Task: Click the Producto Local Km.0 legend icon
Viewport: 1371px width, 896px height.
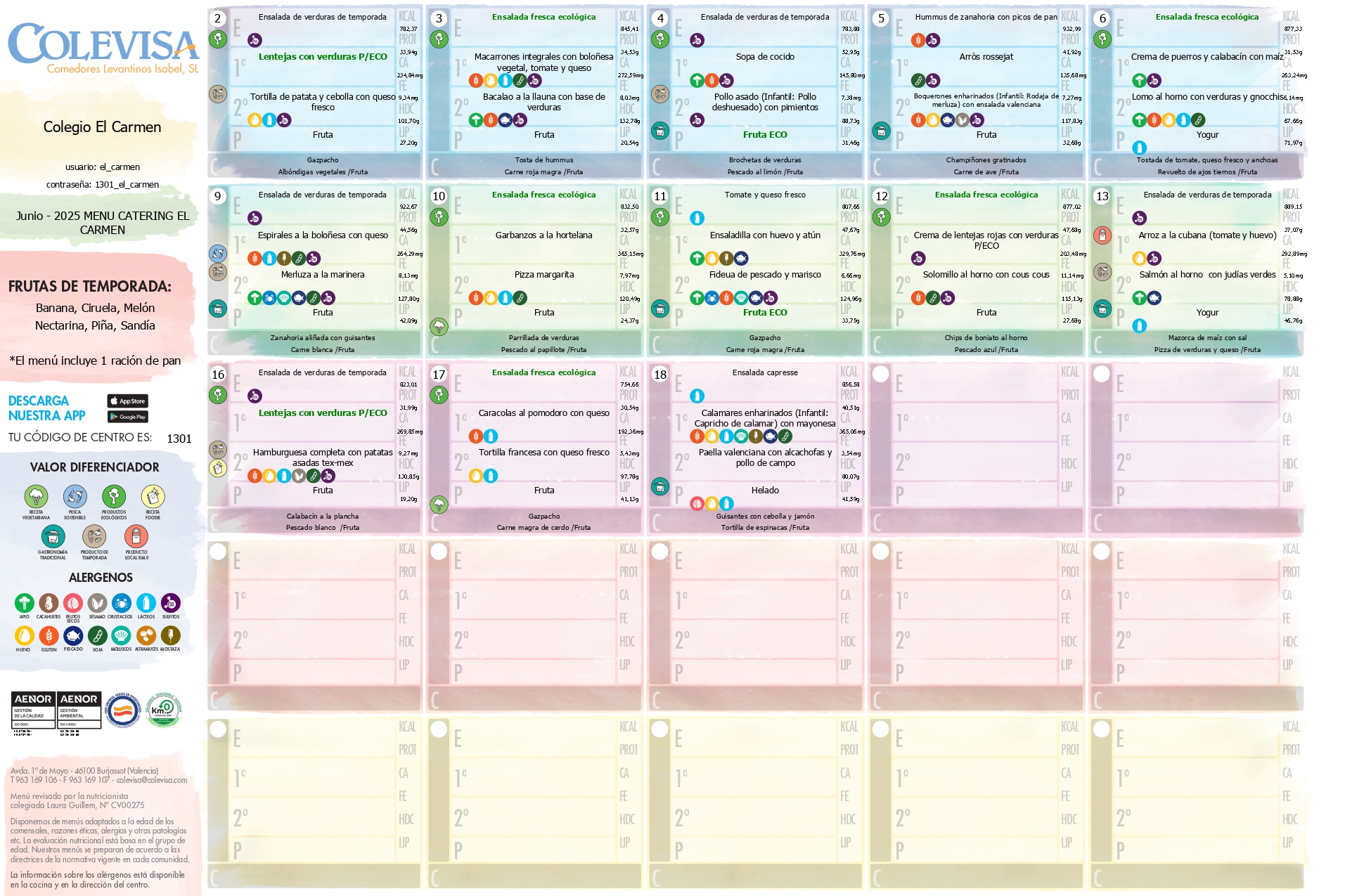Action: coord(136,537)
